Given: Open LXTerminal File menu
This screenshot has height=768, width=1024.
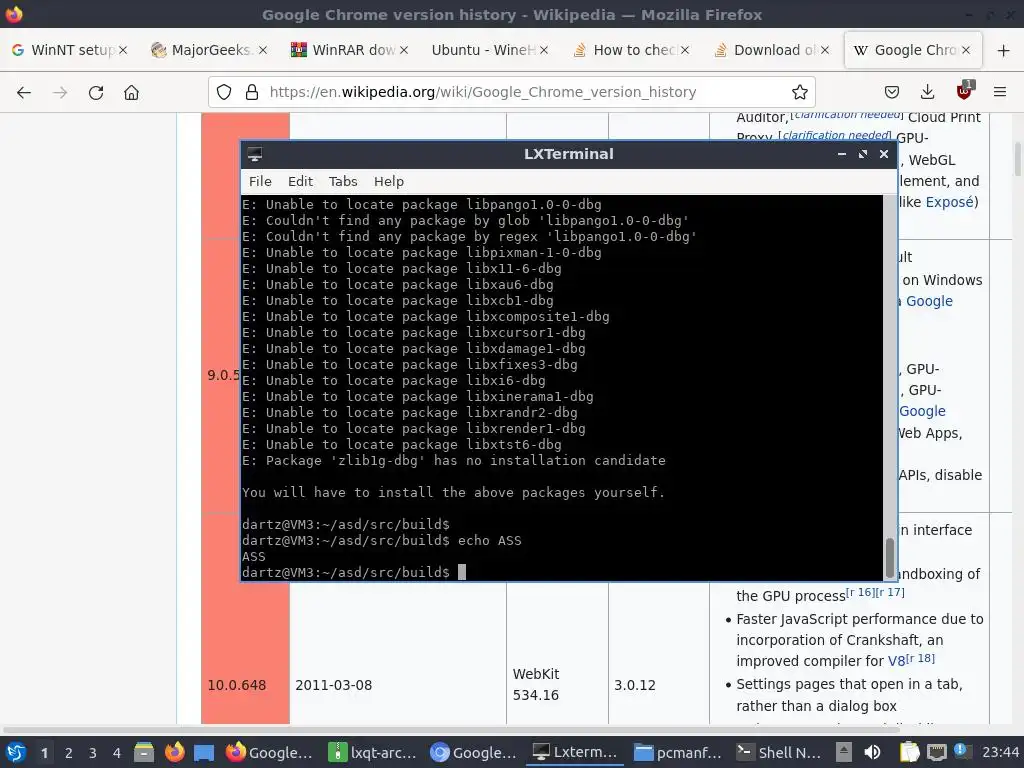Looking at the screenshot, I should coord(260,182).
